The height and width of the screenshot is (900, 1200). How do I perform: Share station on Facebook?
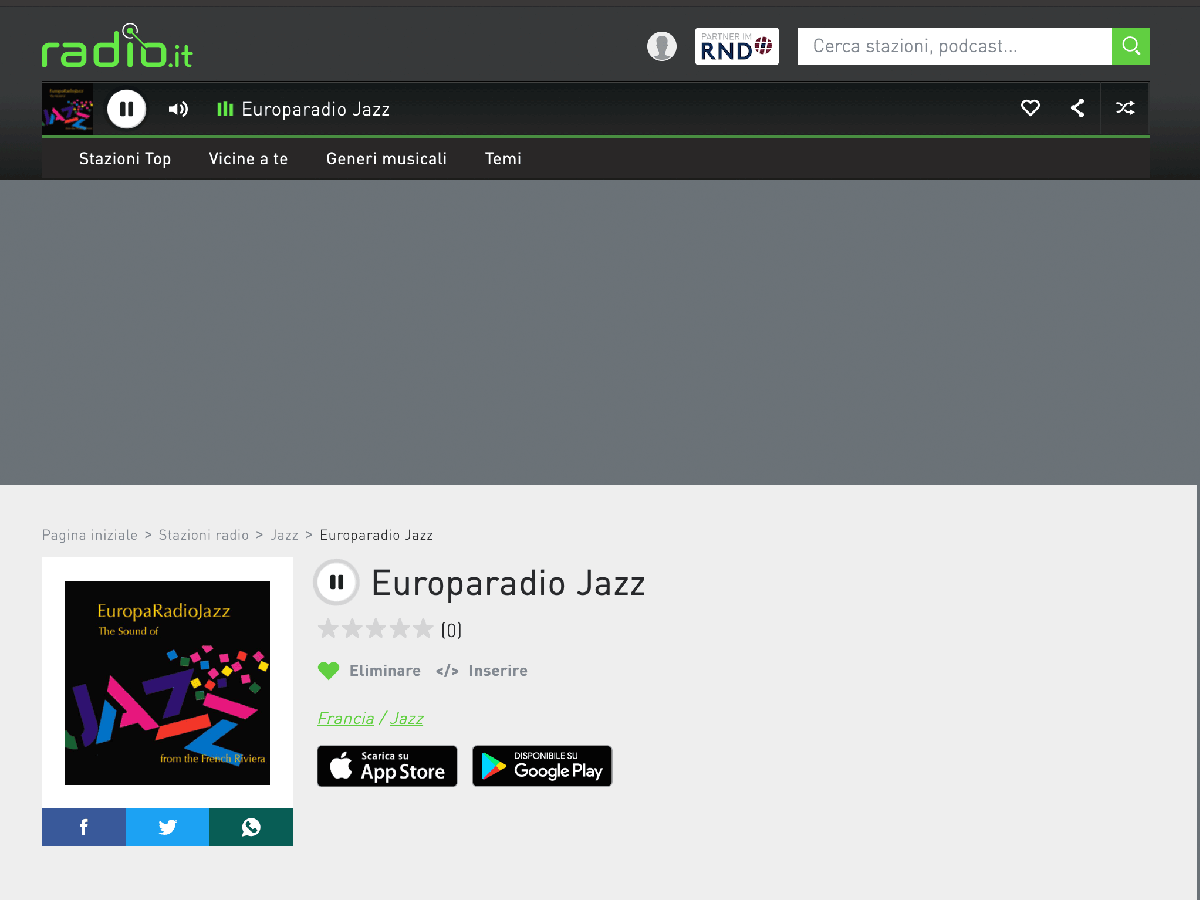click(84, 827)
